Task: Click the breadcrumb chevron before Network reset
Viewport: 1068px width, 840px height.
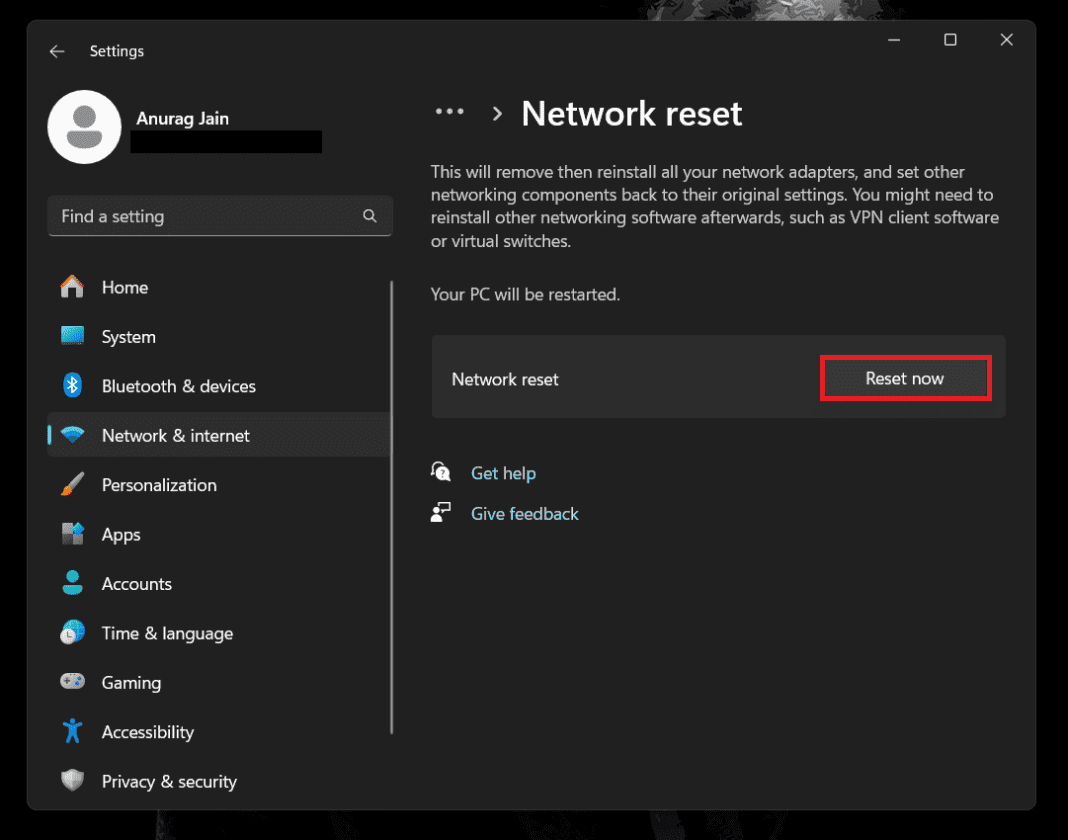Action: [x=497, y=113]
